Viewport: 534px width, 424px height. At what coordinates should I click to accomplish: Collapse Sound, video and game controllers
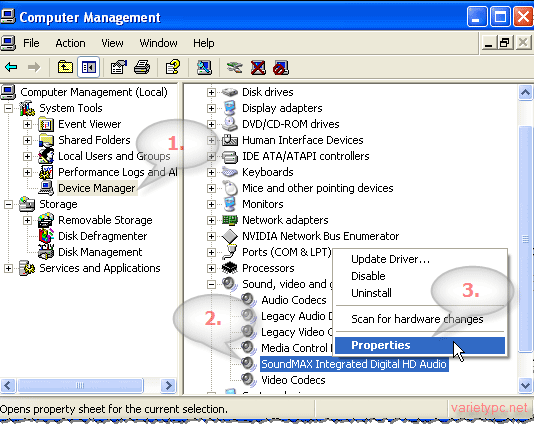pyautogui.click(x=211, y=284)
